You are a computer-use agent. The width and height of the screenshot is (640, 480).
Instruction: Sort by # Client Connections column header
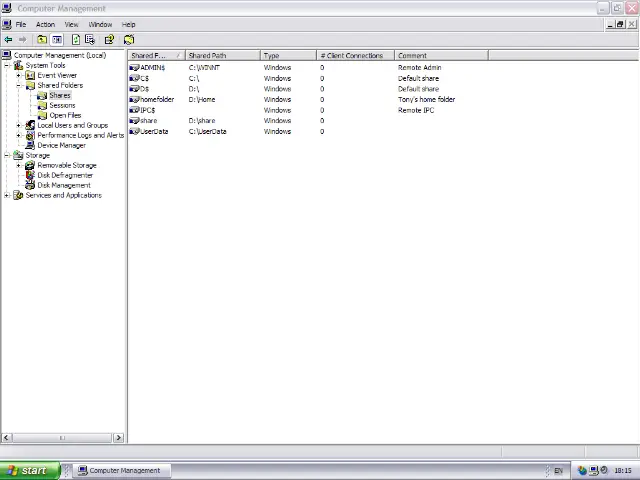click(356, 56)
